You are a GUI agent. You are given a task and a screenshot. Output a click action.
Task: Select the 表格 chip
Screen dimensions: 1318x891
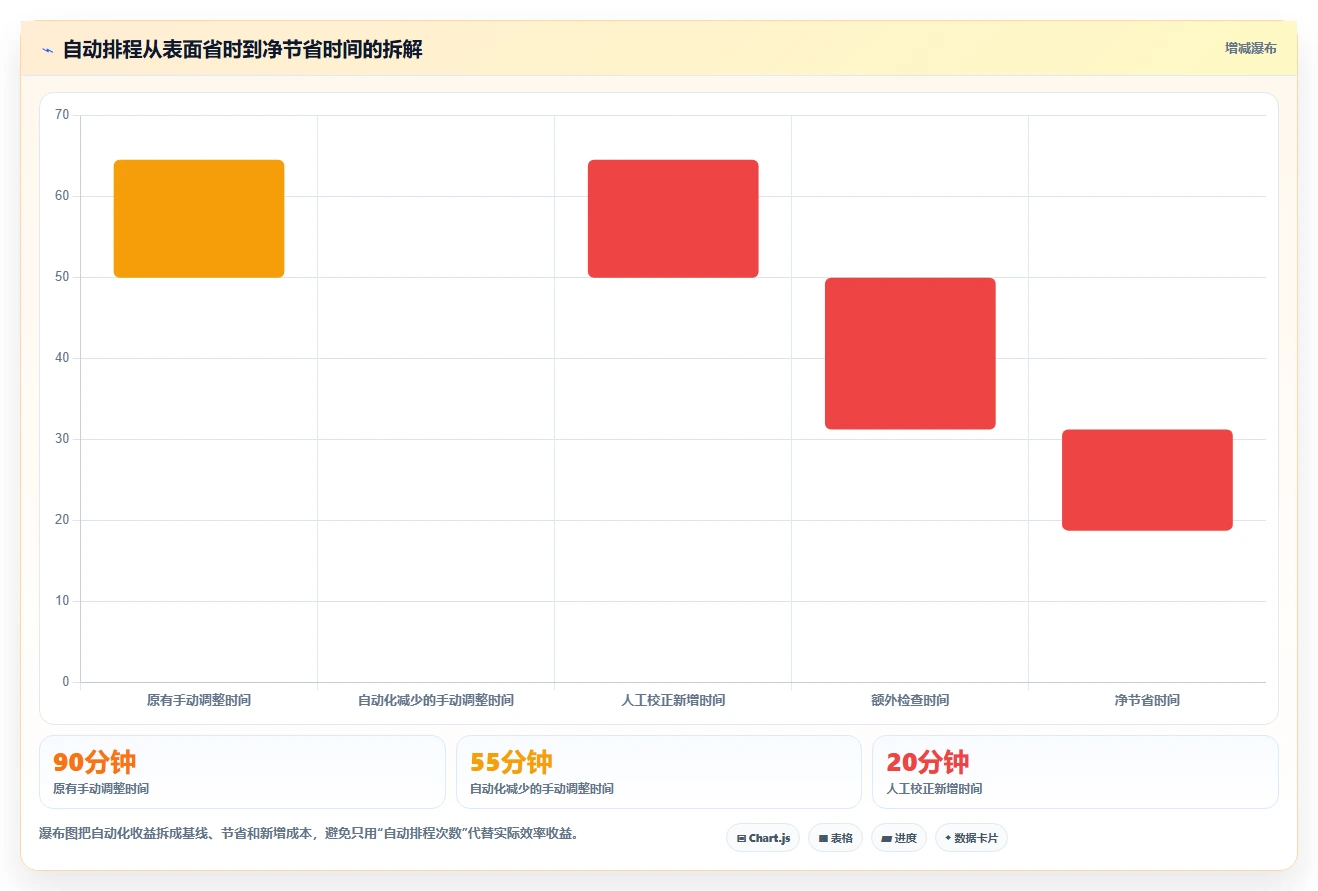(x=835, y=838)
